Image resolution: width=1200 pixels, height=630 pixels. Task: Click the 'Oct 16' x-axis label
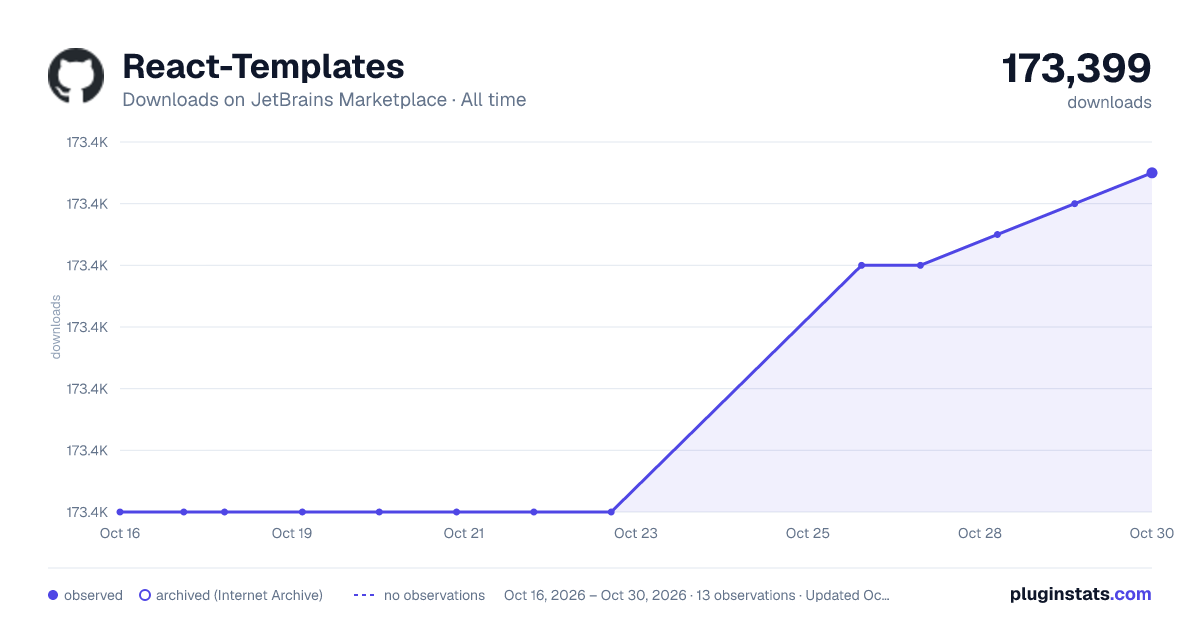[120, 533]
